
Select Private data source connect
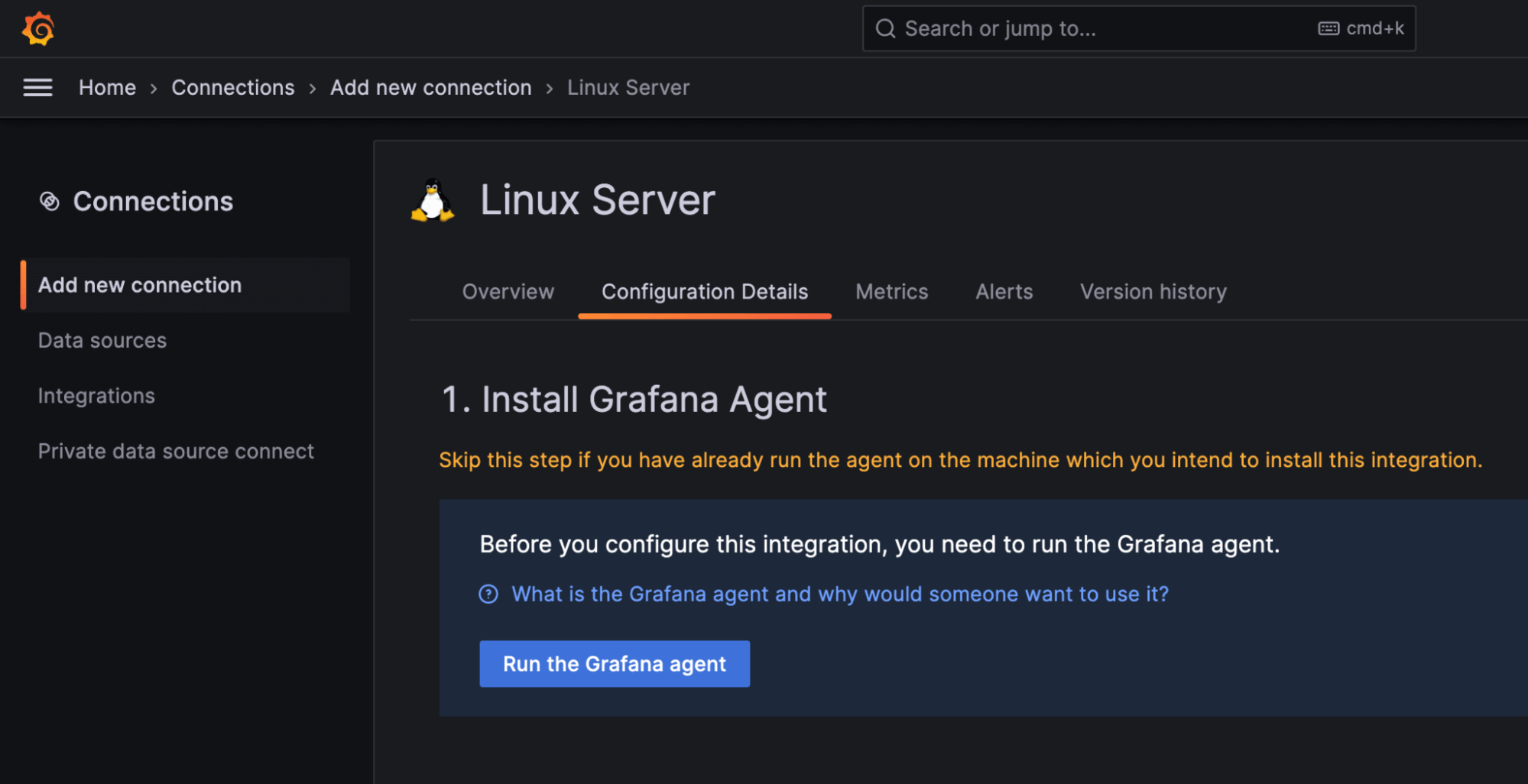pos(176,451)
